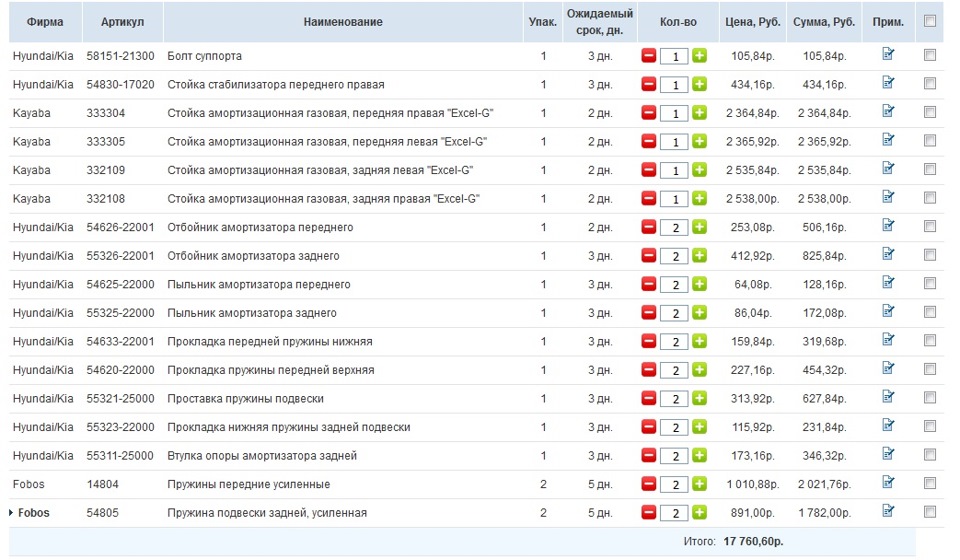The height and width of the screenshot is (560, 960).
Task: Decrease quantity for Болт суппорта
Action: point(648,56)
